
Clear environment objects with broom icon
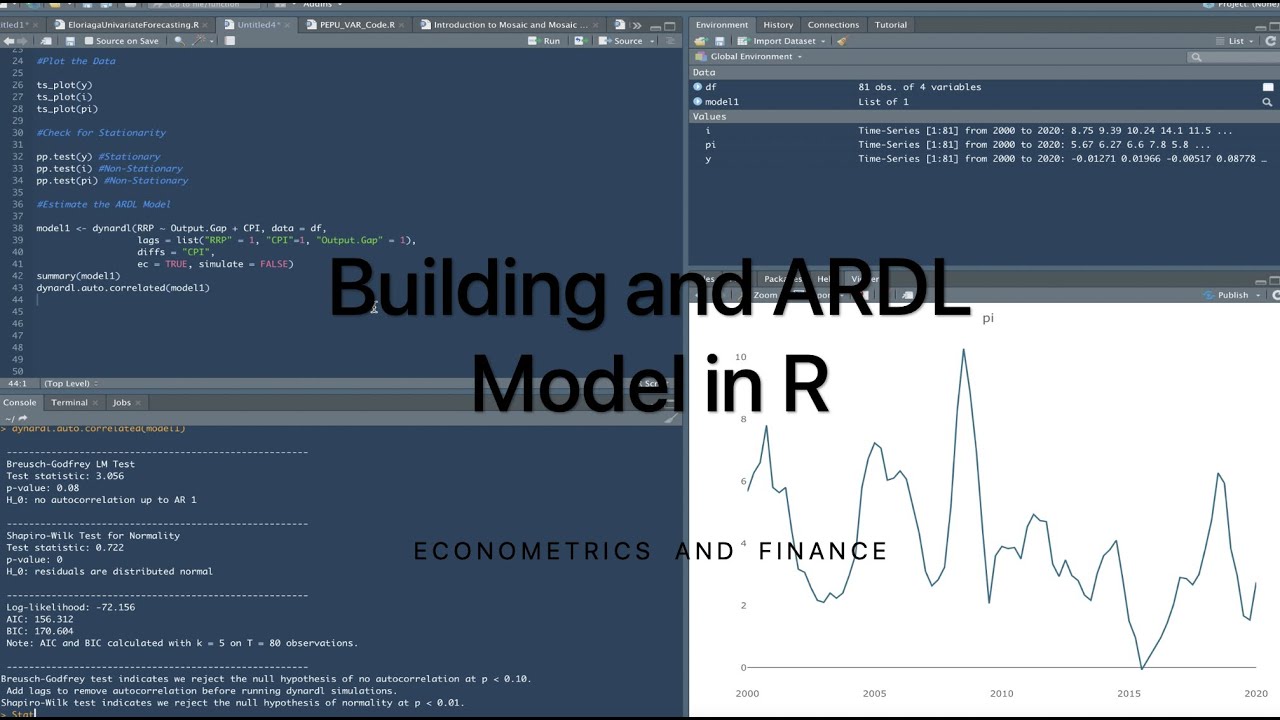841,41
